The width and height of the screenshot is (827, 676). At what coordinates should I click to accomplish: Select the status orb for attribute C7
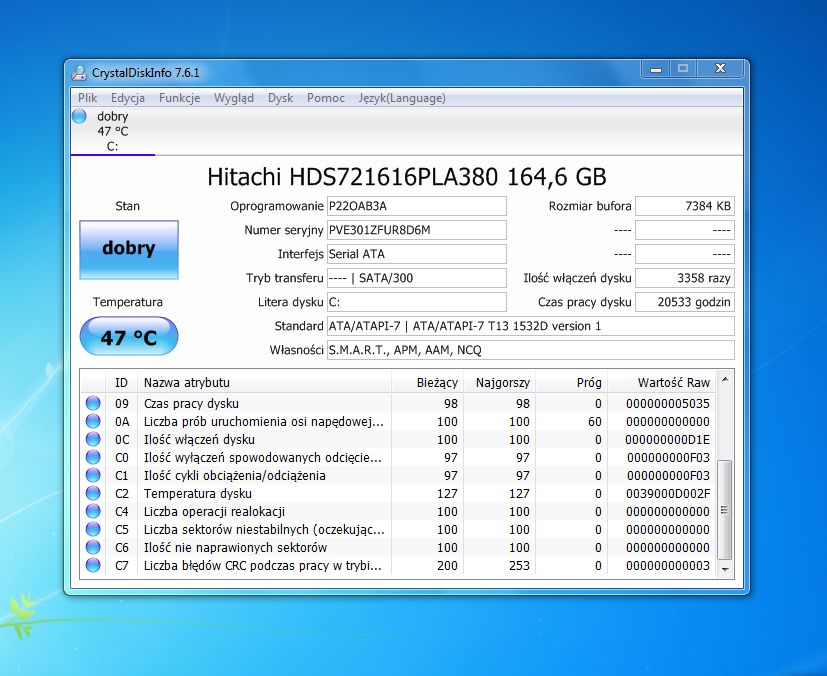tap(93, 565)
